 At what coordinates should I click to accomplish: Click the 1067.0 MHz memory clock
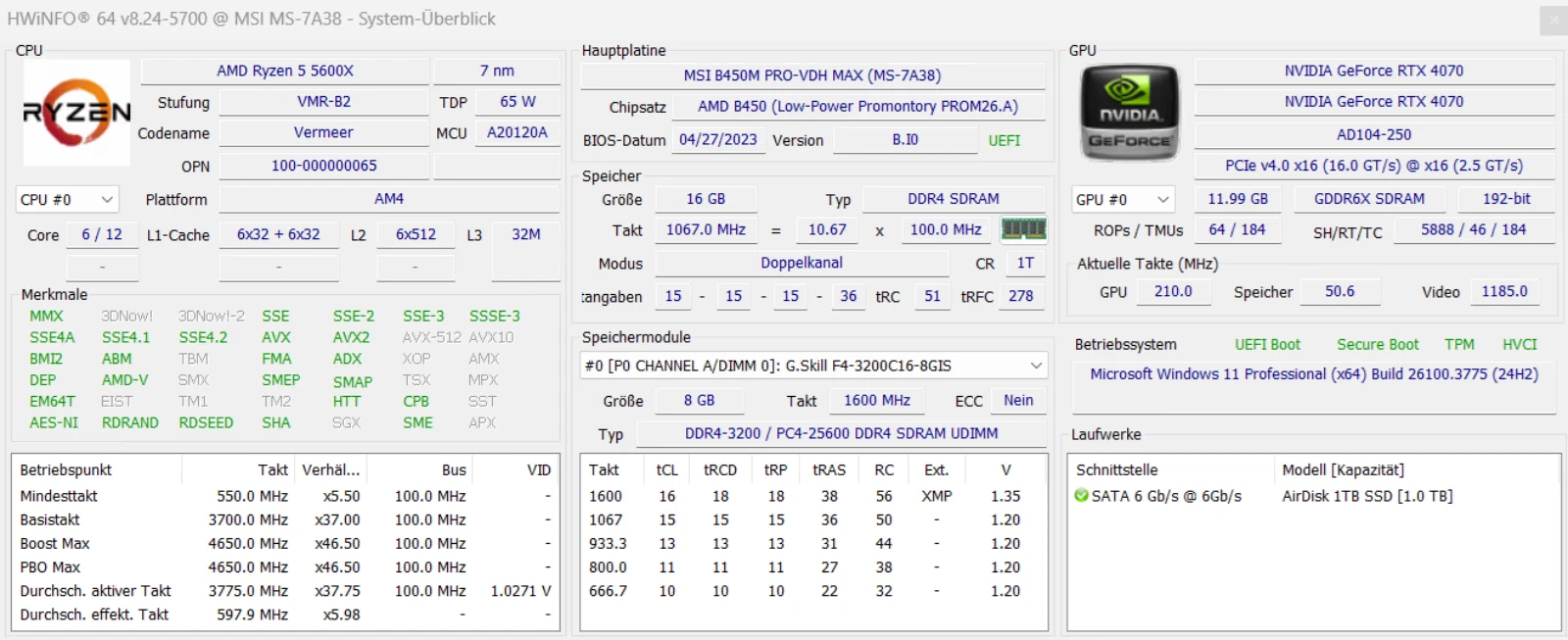point(706,230)
